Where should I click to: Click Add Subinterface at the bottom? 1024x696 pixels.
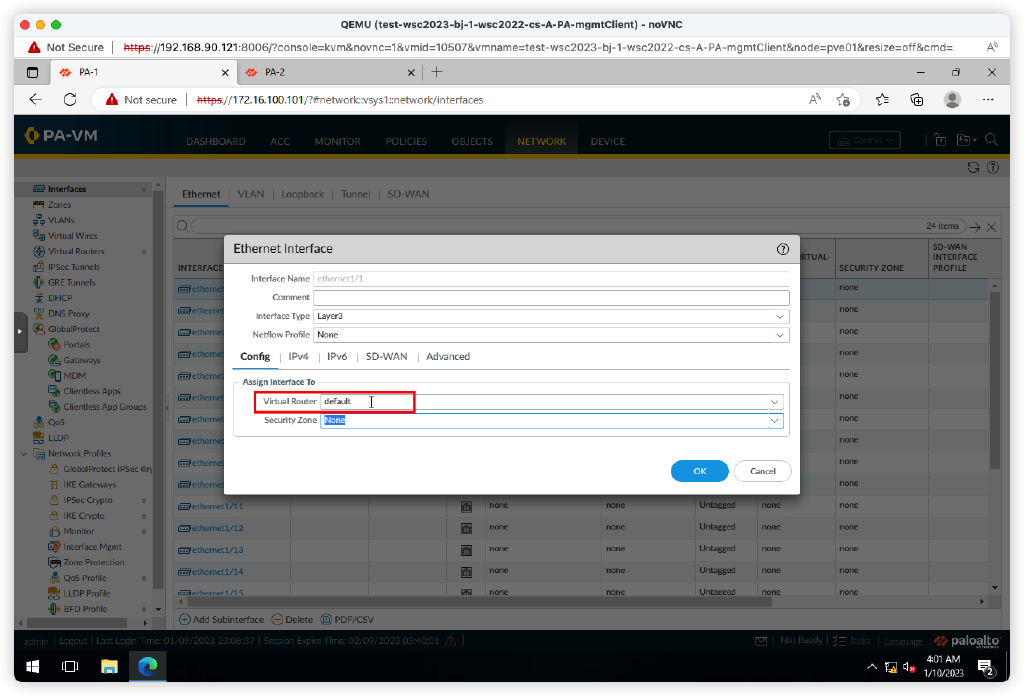[221, 619]
